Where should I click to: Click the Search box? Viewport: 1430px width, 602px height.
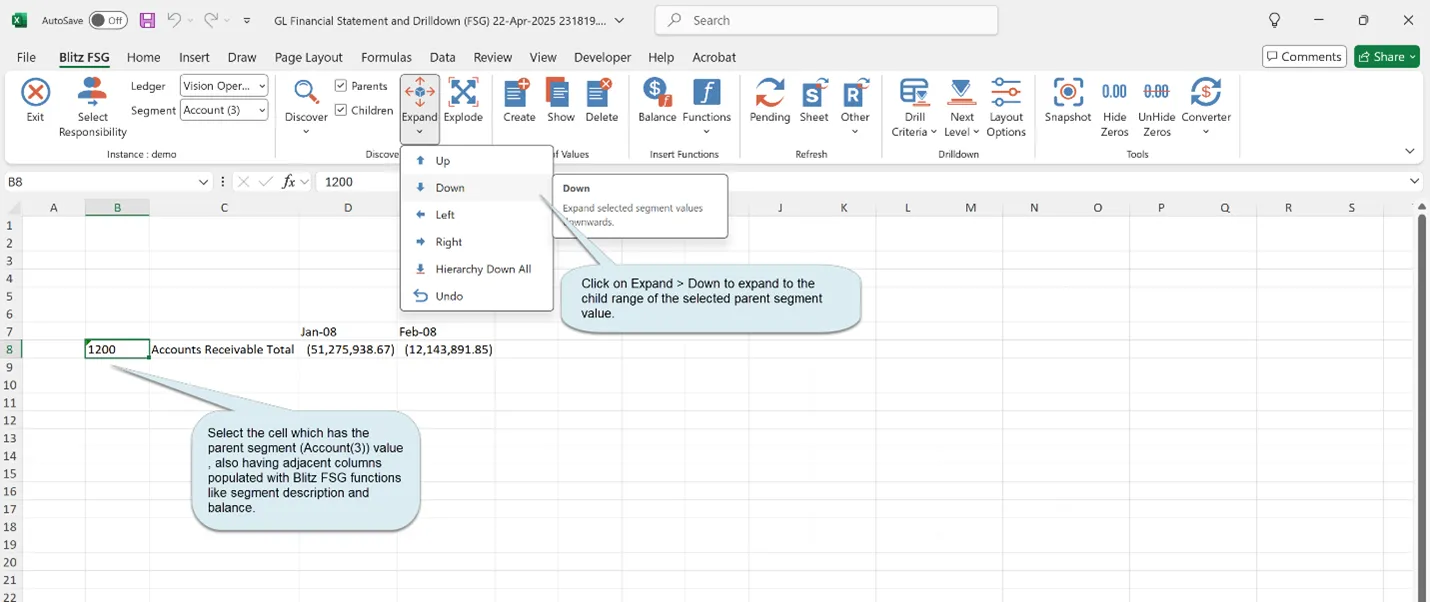click(826, 20)
